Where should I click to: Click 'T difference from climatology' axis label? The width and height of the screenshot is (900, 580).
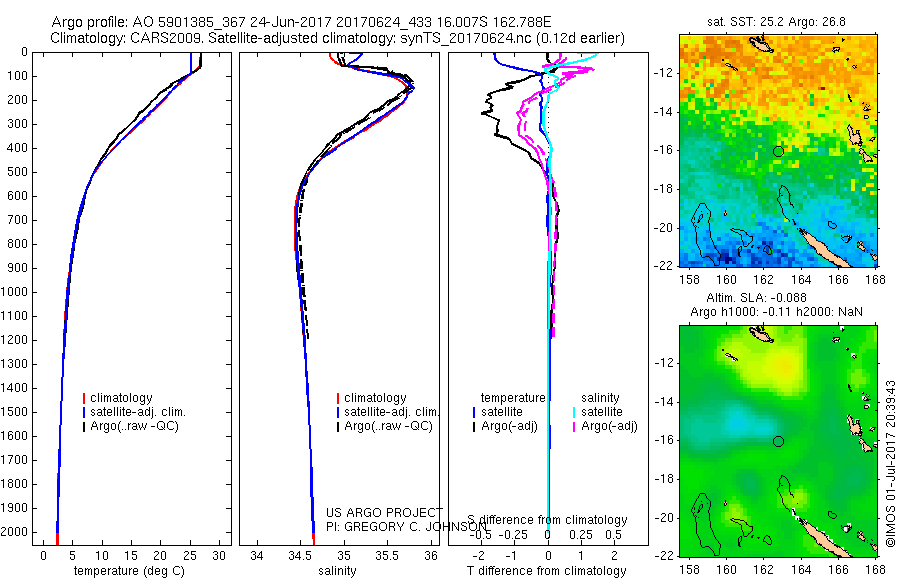[546, 571]
